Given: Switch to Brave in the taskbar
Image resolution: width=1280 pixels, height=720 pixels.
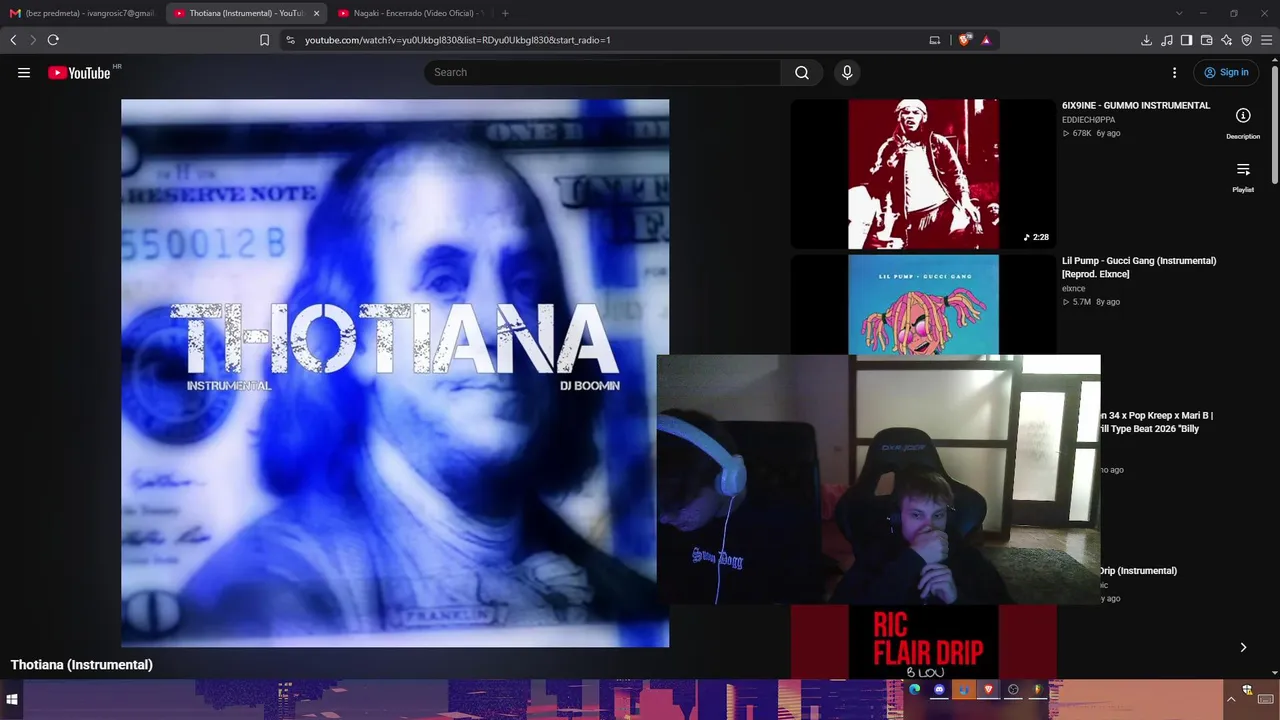Looking at the screenshot, I should 989,689.
